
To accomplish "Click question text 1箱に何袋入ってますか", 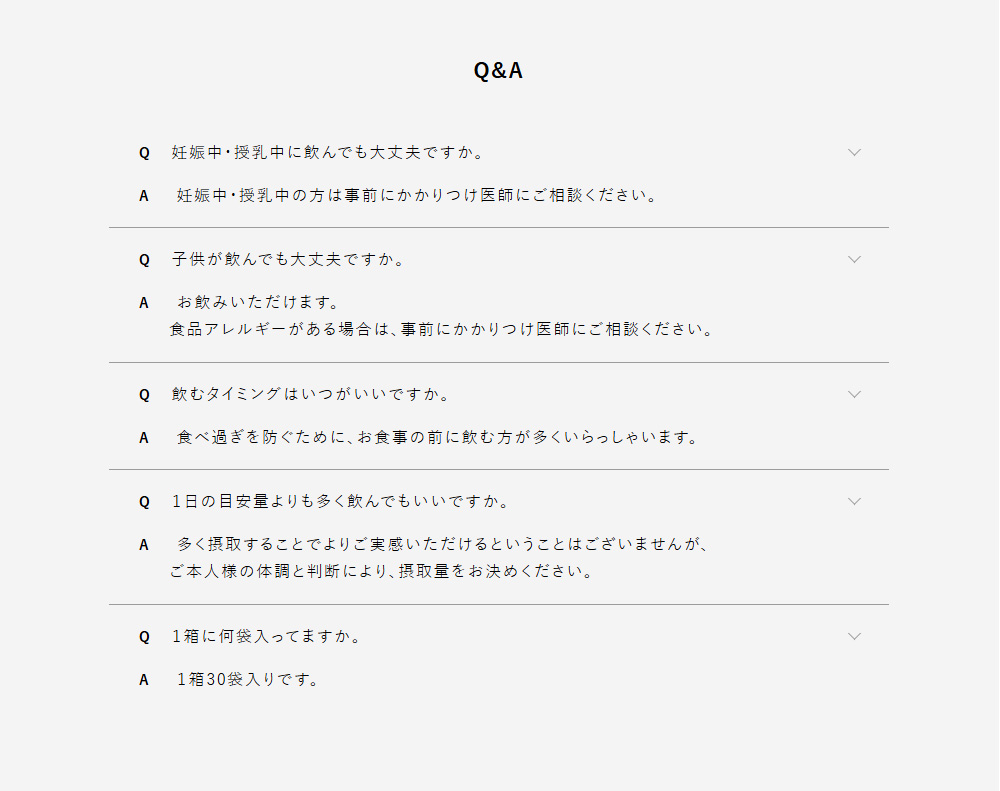I will (x=266, y=637).
